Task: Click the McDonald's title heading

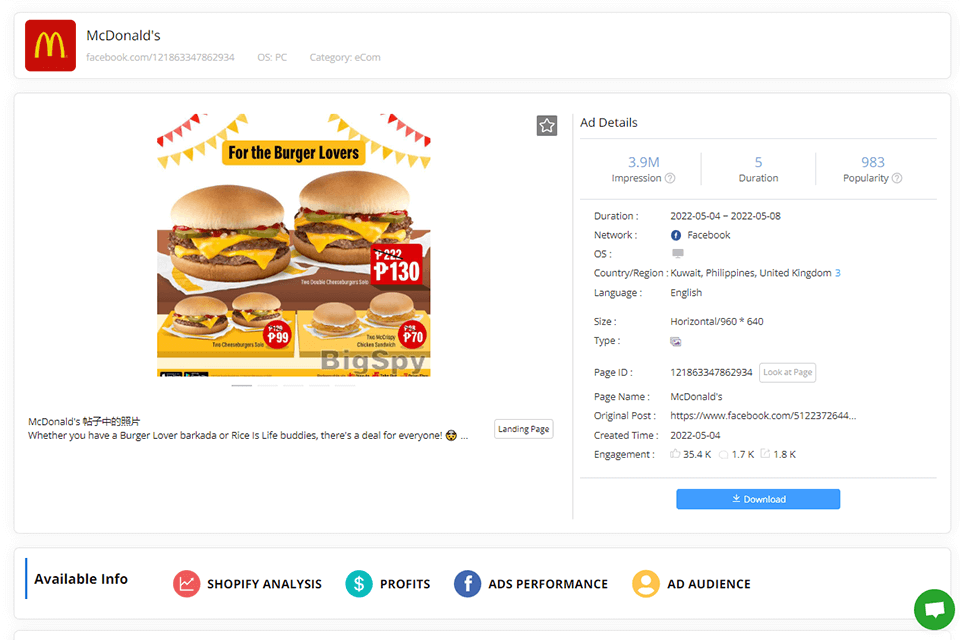Action: click(123, 36)
